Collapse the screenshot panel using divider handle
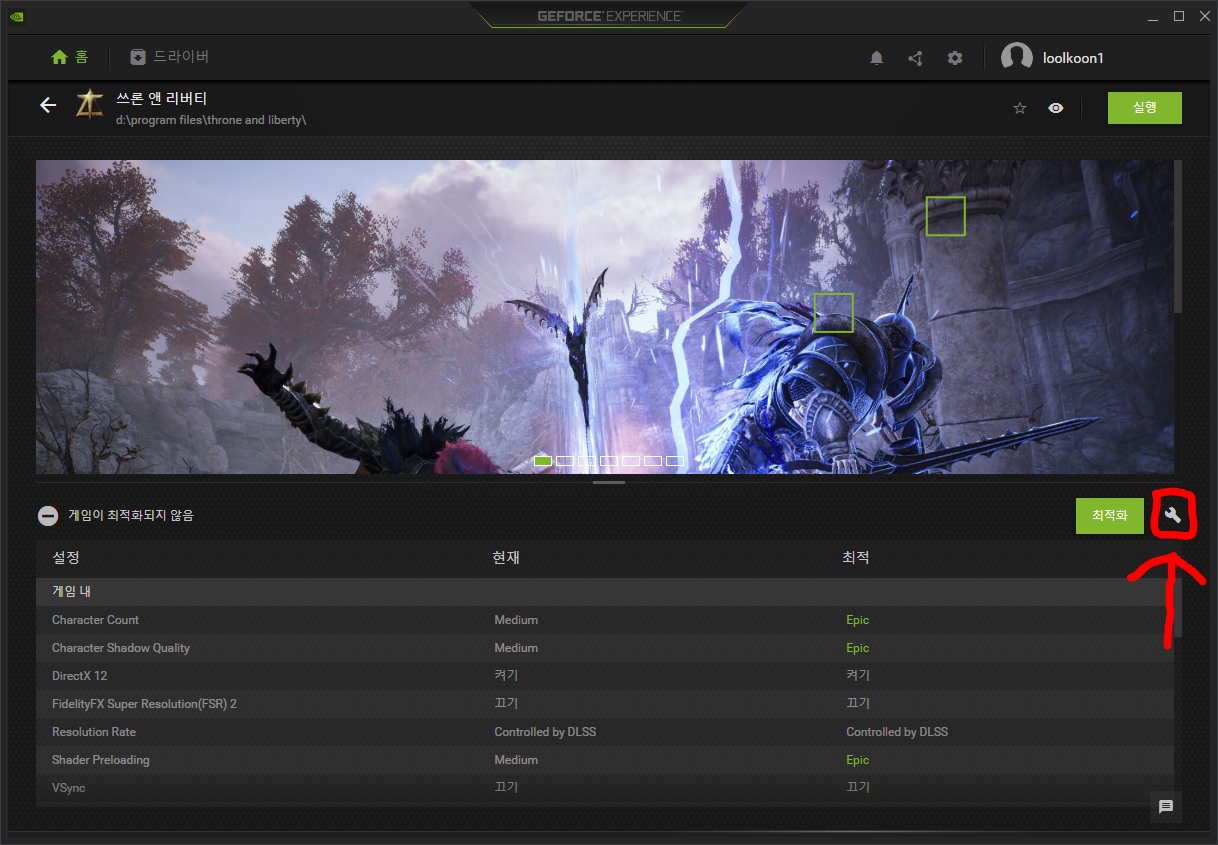The width and height of the screenshot is (1218, 845). tap(608, 483)
